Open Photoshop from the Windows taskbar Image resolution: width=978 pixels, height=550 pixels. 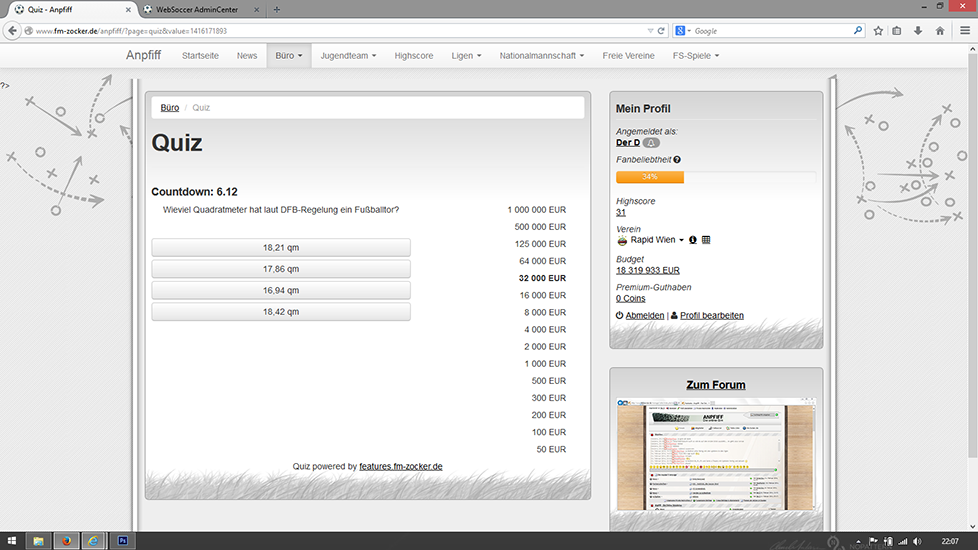pyautogui.click(x=122, y=541)
